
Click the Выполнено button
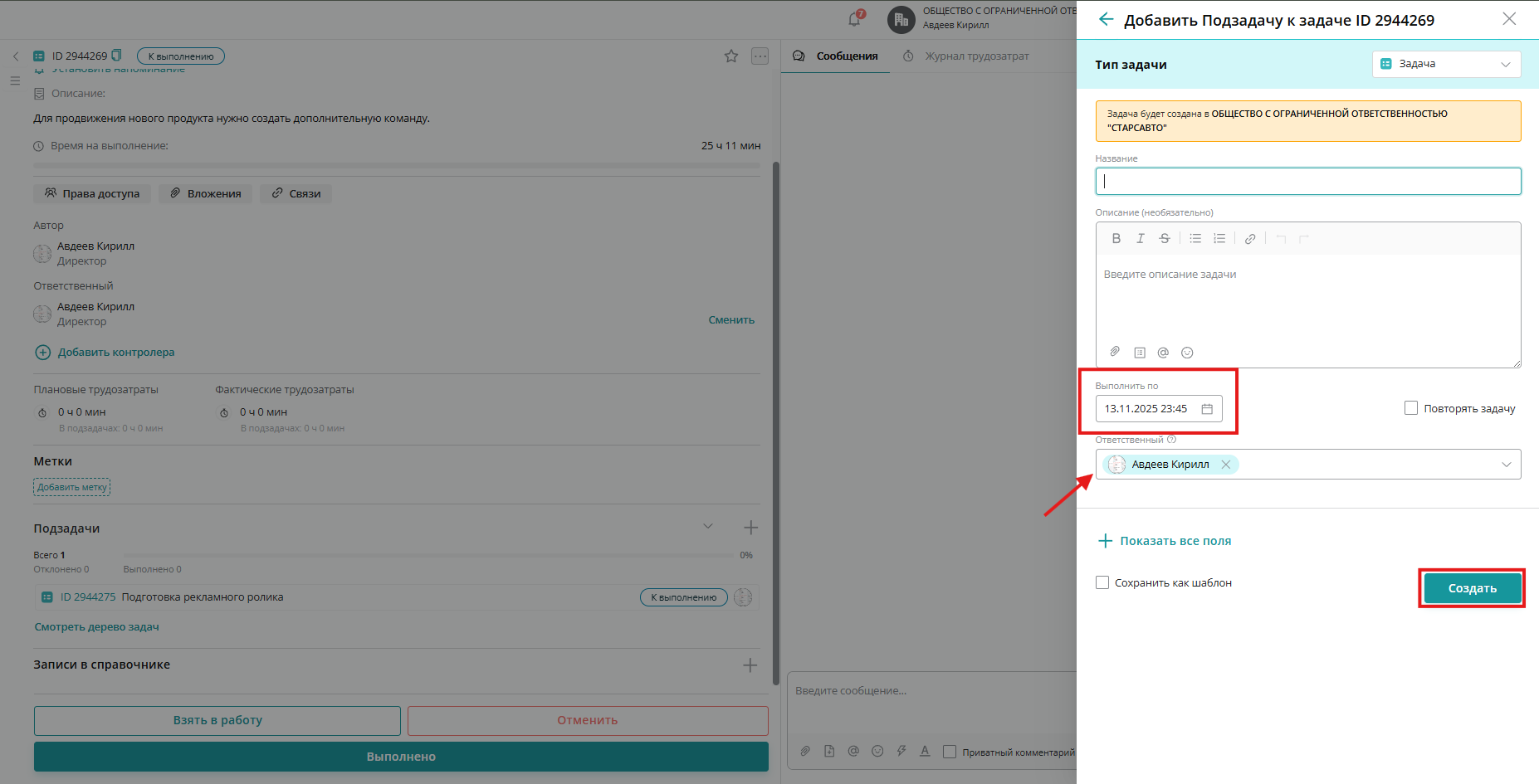coord(401,757)
